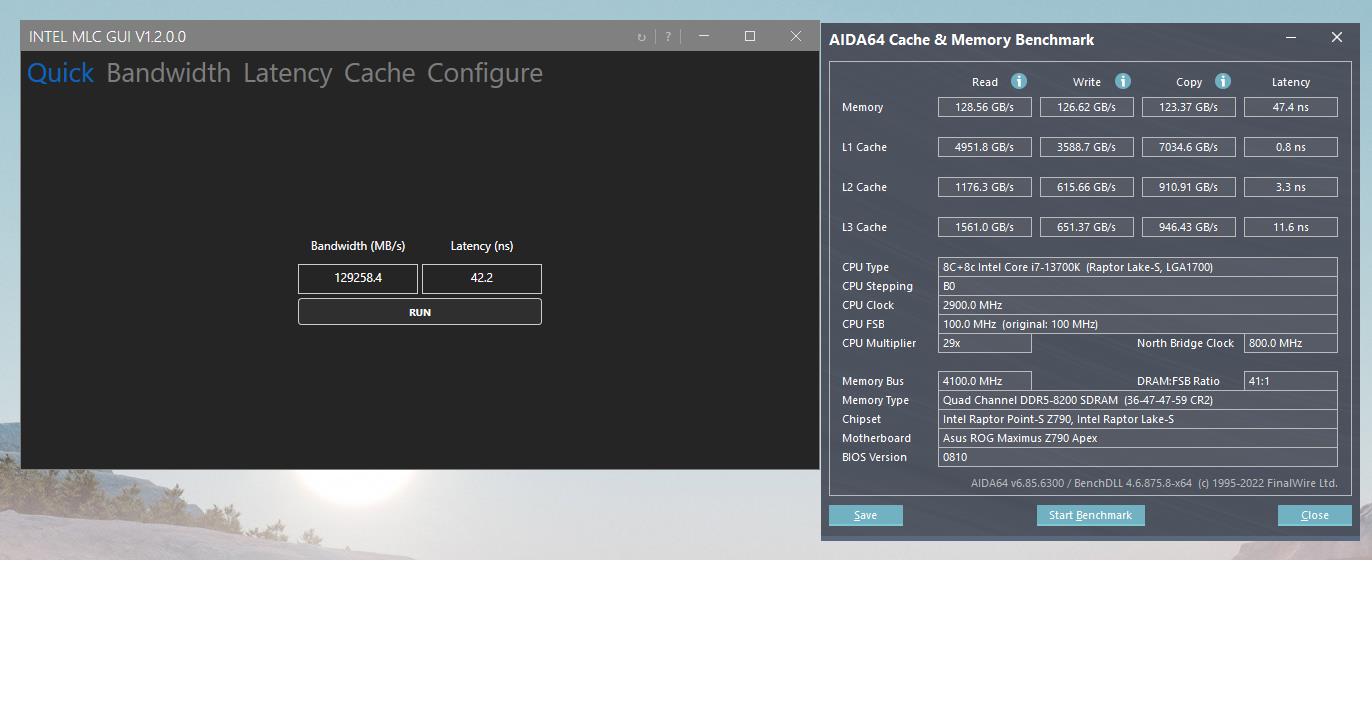This screenshot has width=1372, height=720.
Task: Switch to the Quick tab in Intel MLC
Action: click(x=60, y=73)
